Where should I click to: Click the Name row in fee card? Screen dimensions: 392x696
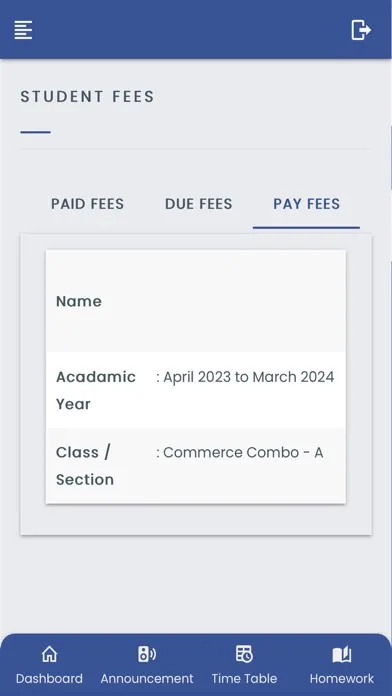[x=196, y=301]
